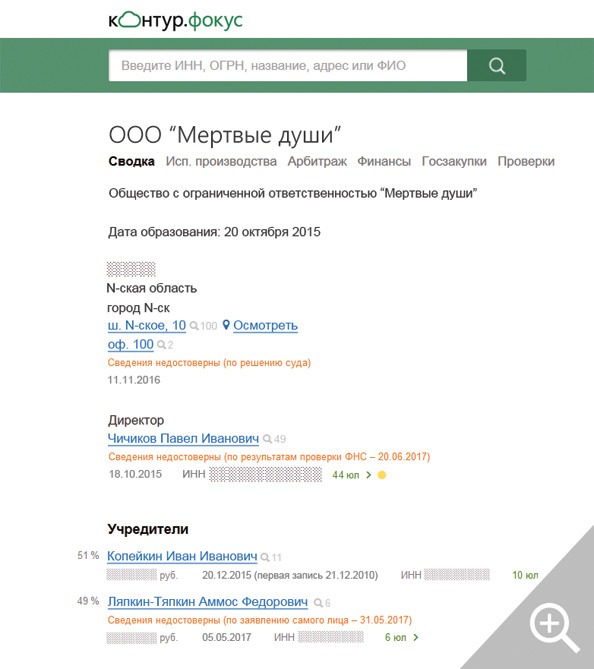Click the yellow dot indicator near 44 юл
This screenshot has height=669, width=594.
(382, 475)
